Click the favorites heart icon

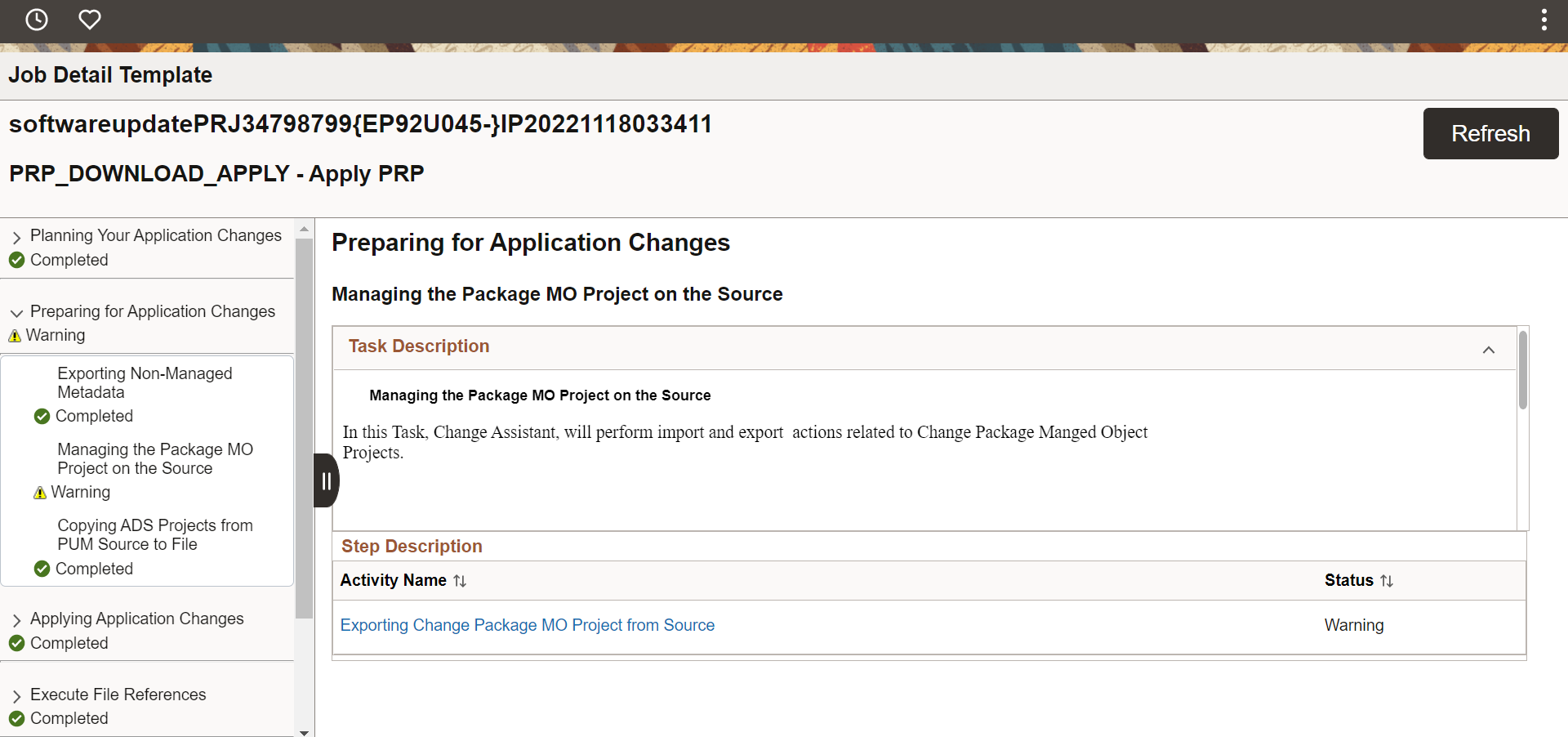click(90, 20)
